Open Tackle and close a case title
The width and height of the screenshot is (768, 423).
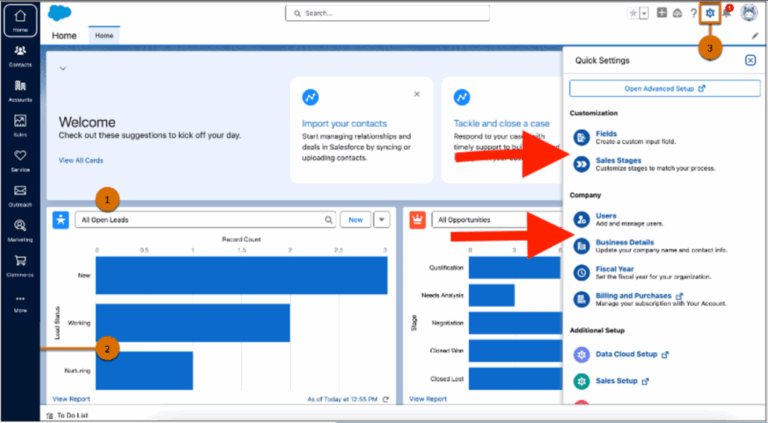[x=502, y=123]
